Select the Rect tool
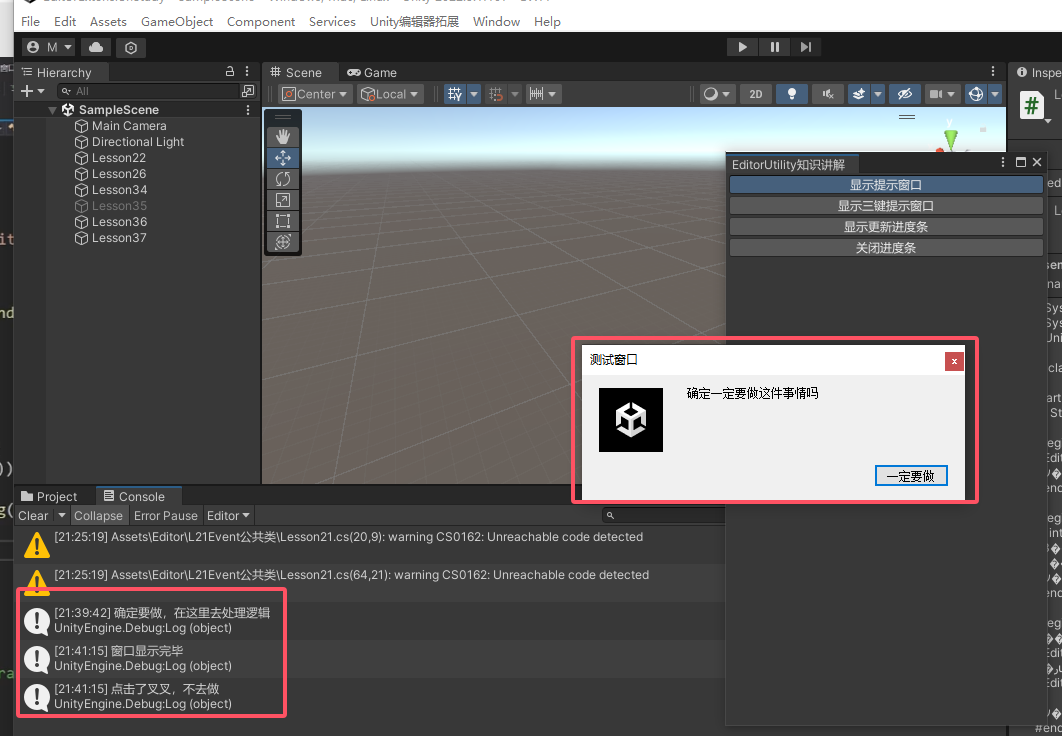Image resolution: width=1062 pixels, height=736 pixels. 283,221
